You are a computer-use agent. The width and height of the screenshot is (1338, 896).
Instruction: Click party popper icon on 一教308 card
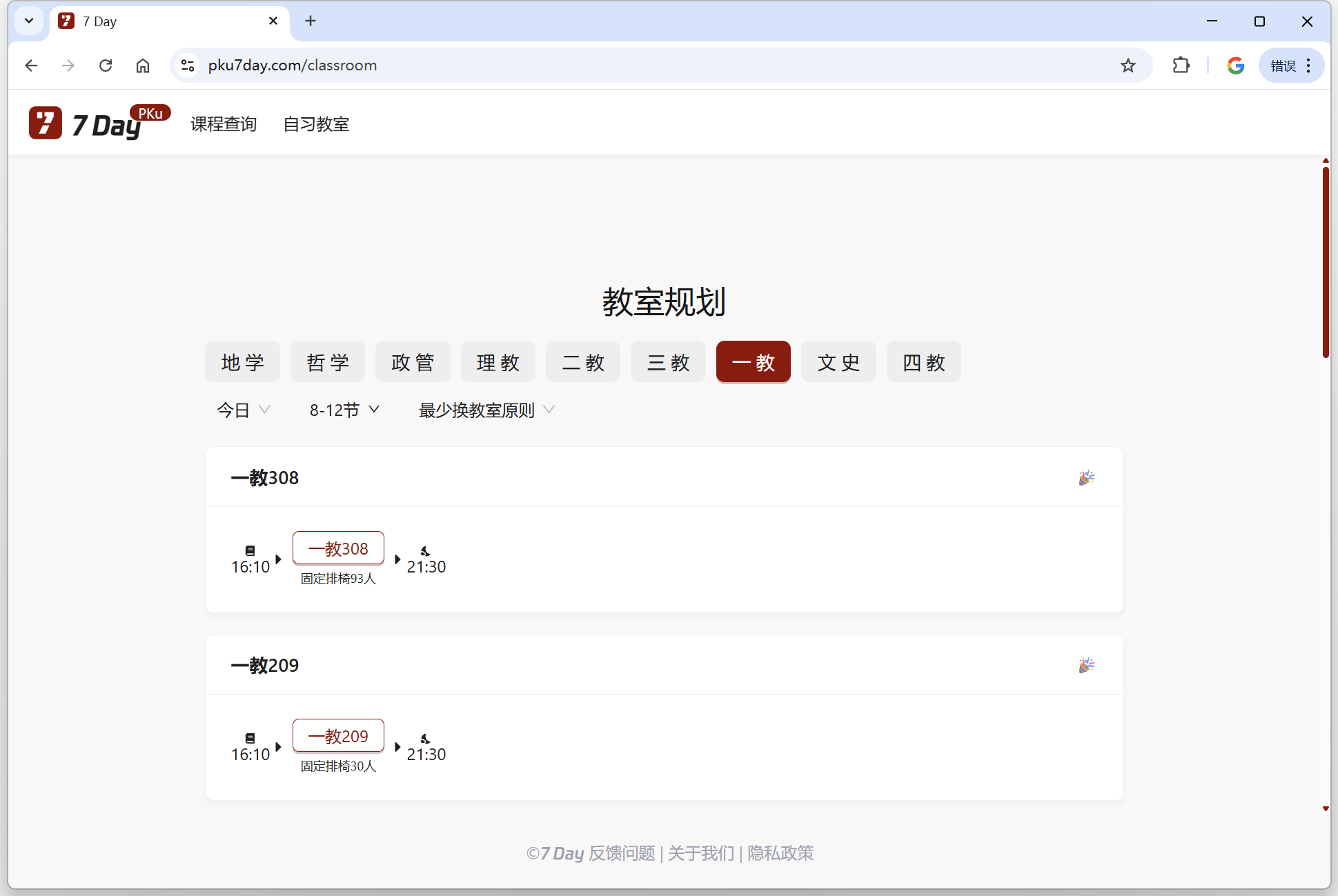tap(1086, 477)
